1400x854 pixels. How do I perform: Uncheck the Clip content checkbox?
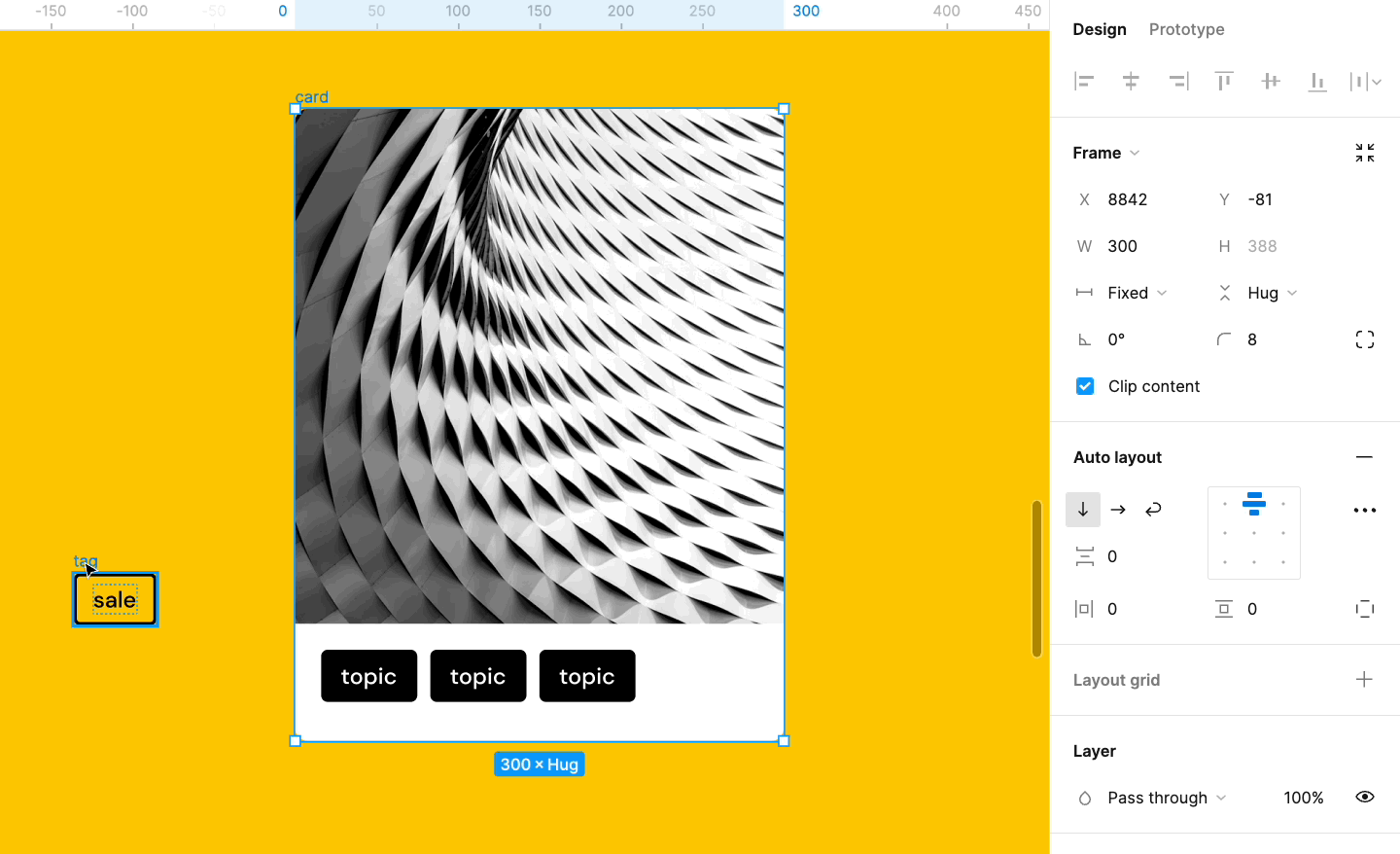point(1084,386)
